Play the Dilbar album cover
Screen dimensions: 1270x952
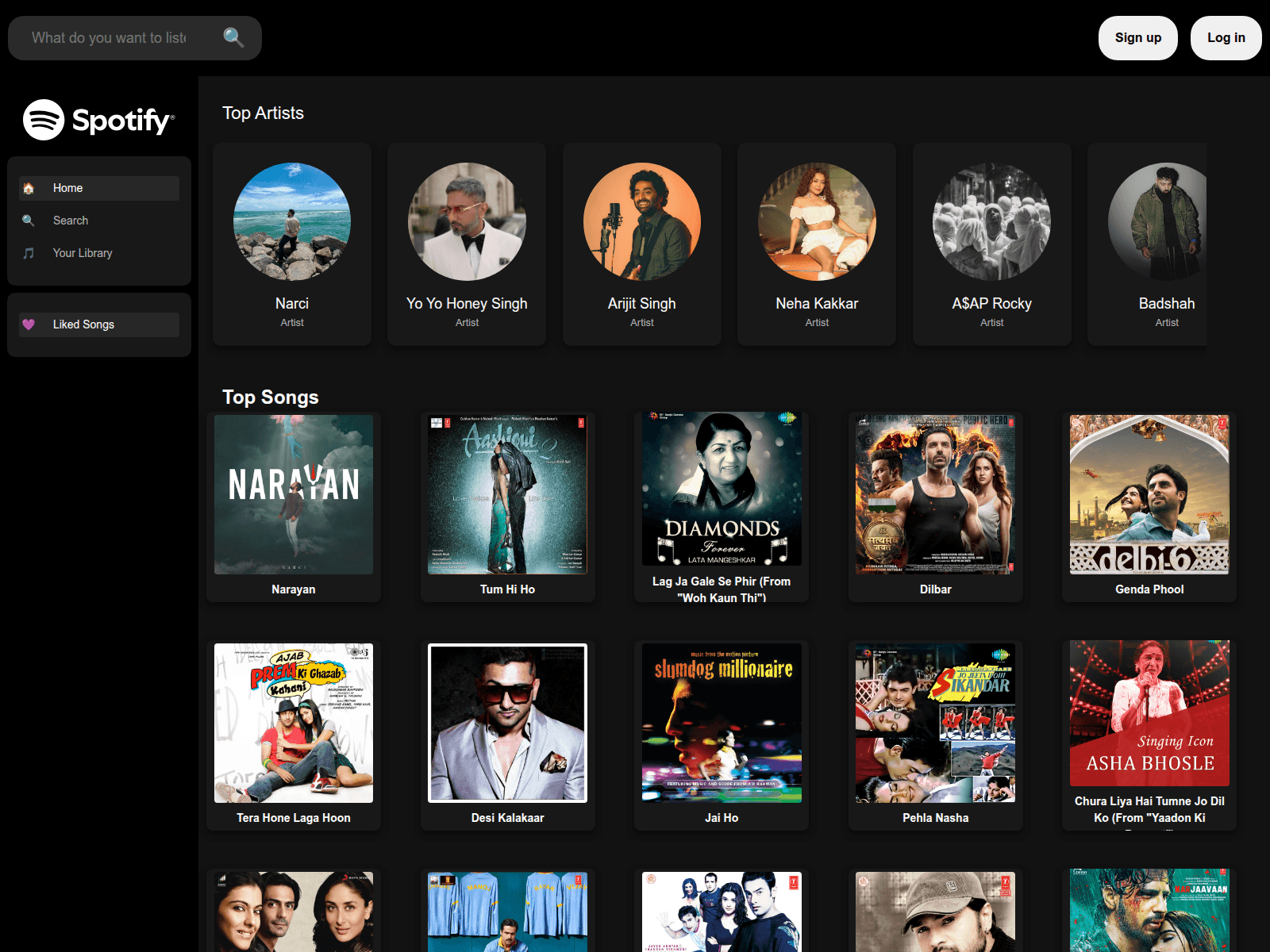[935, 494]
